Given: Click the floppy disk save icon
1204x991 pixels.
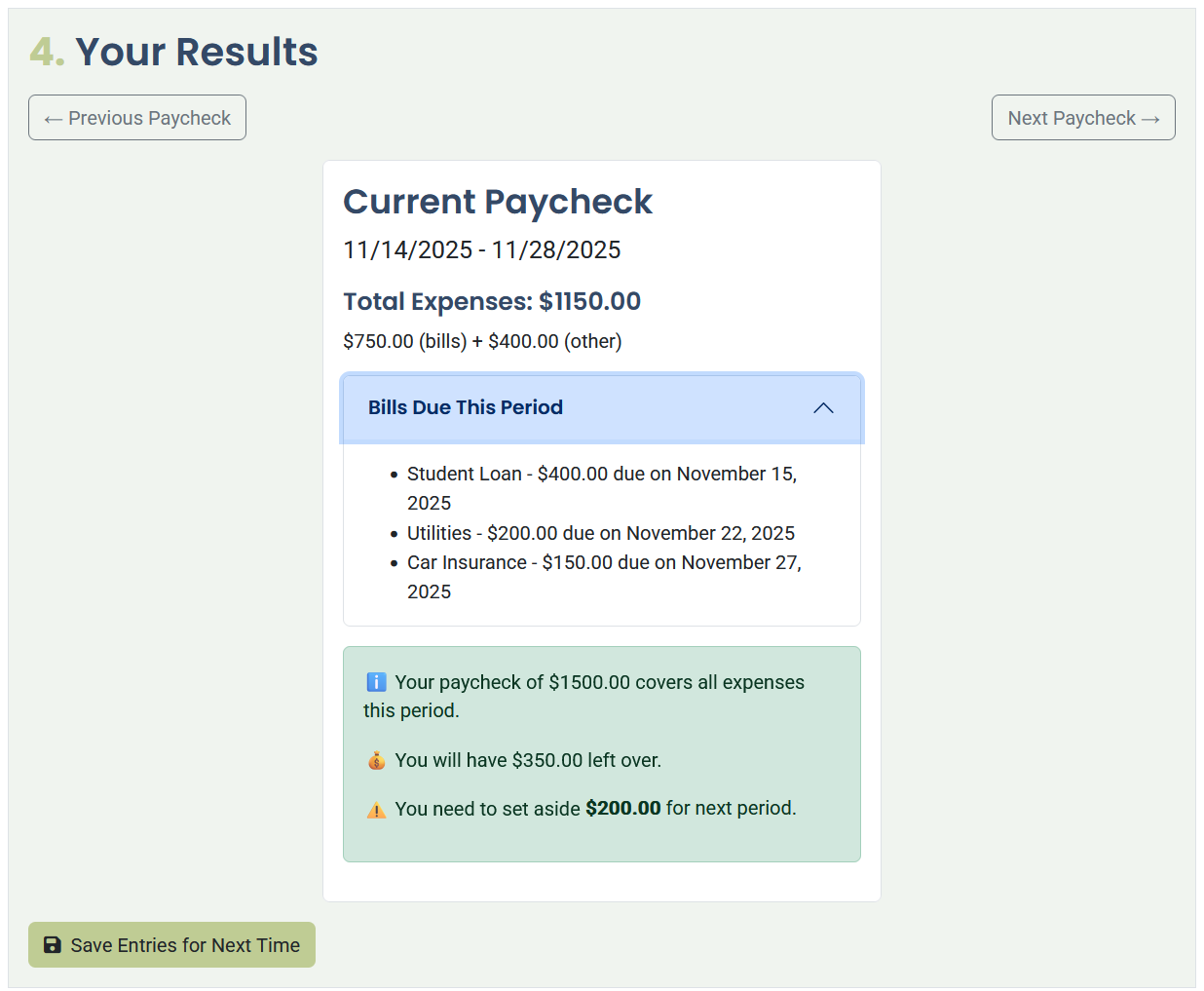Looking at the screenshot, I should coord(51,944).
